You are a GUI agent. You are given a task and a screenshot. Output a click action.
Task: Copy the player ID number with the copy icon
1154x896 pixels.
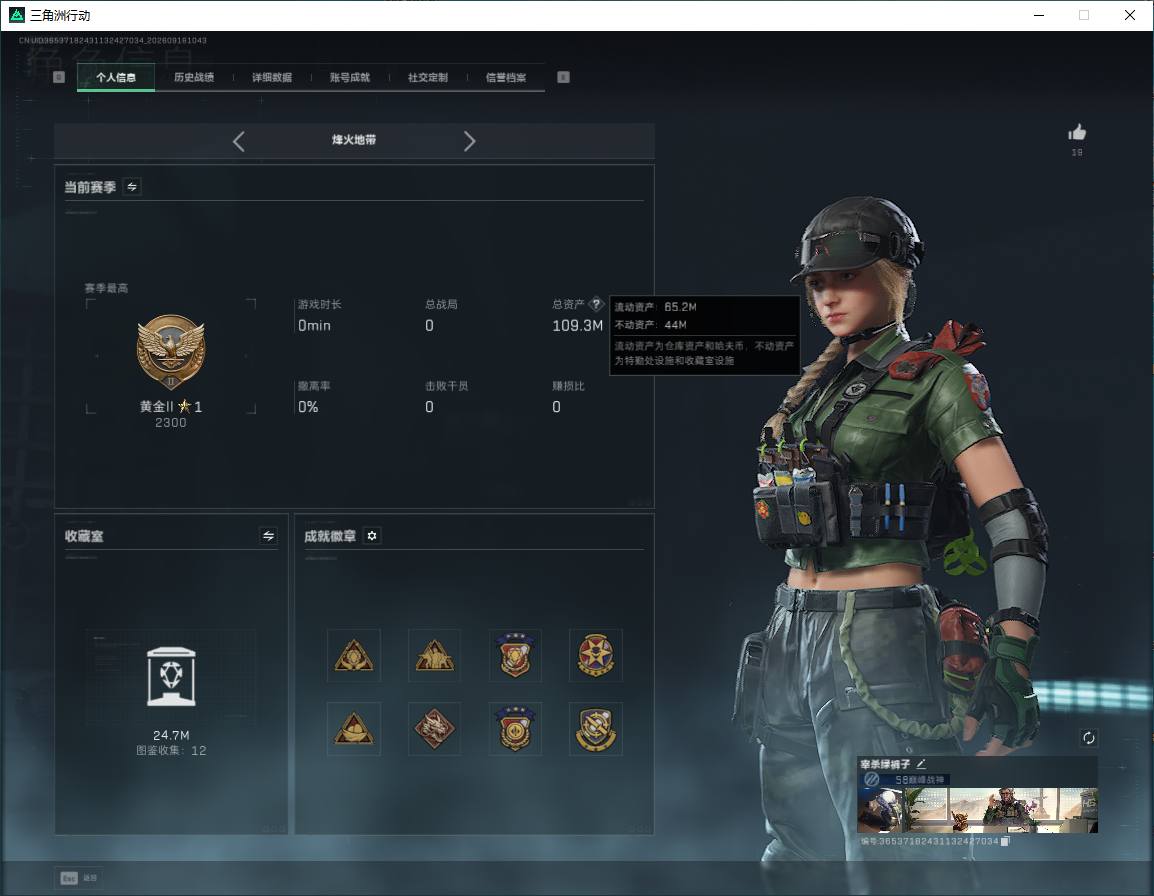1005,841
